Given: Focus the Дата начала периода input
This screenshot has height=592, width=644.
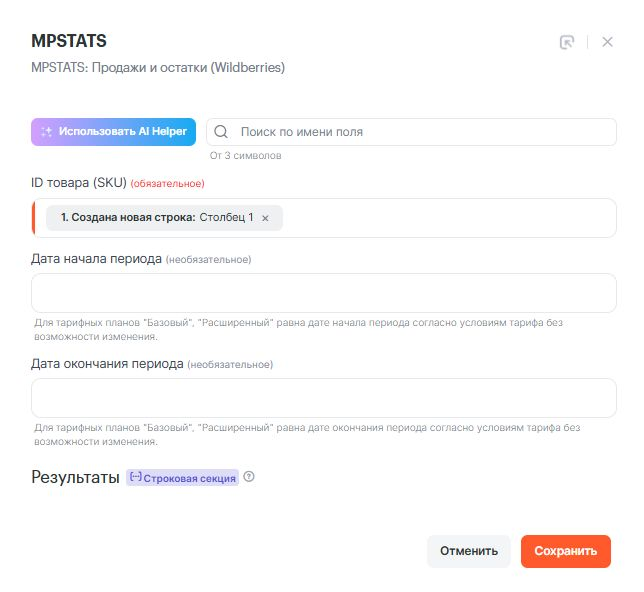Looking at the screenshot, I should point(324,293).
